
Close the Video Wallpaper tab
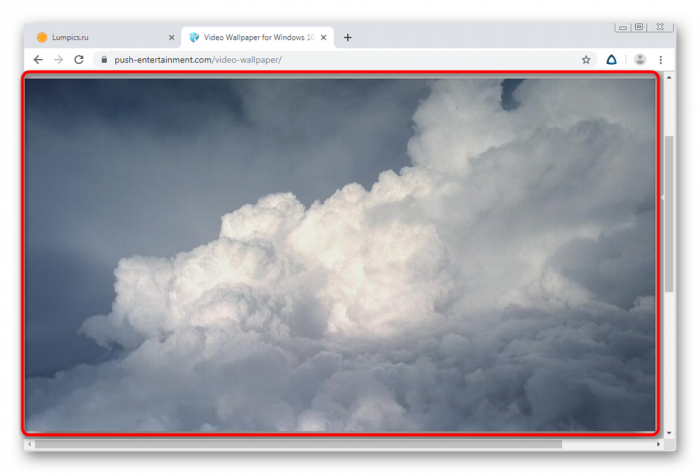324,38
